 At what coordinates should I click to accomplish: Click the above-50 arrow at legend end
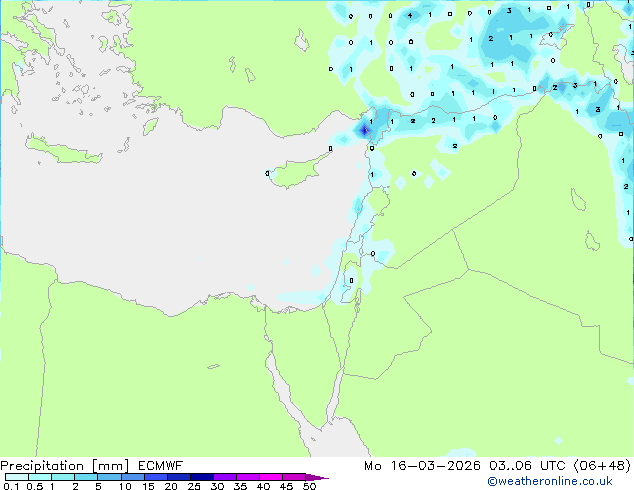317,477
